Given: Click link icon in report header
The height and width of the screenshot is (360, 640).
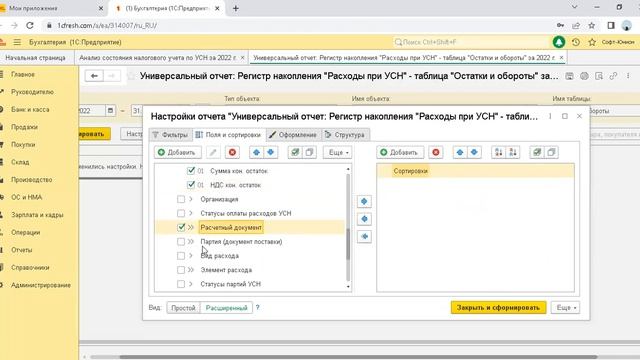Looking at the screenshot, I should coord(613,76).
